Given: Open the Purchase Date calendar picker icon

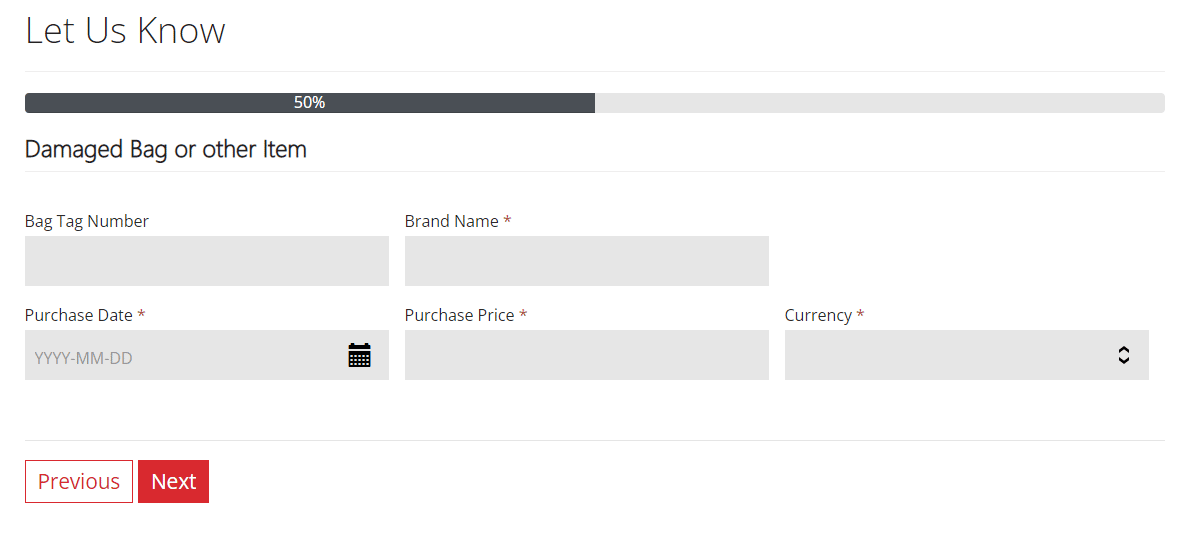Looking at the screenshot, I should point(359,355).
